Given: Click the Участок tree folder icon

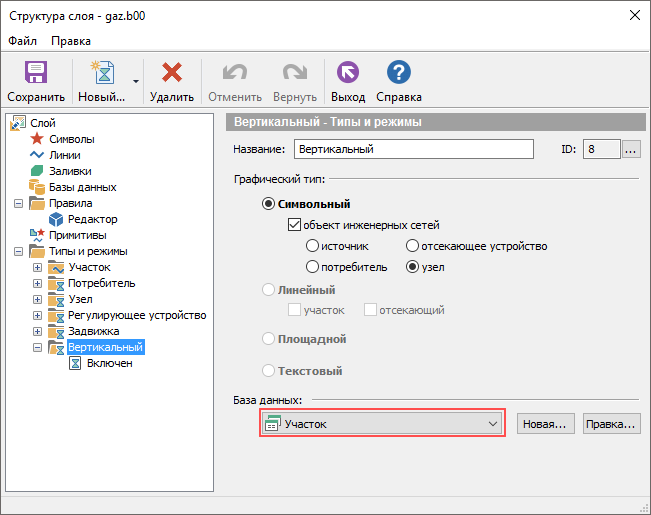Looking at the screenshot, I should pyautogui.click(x=56, y=267).
